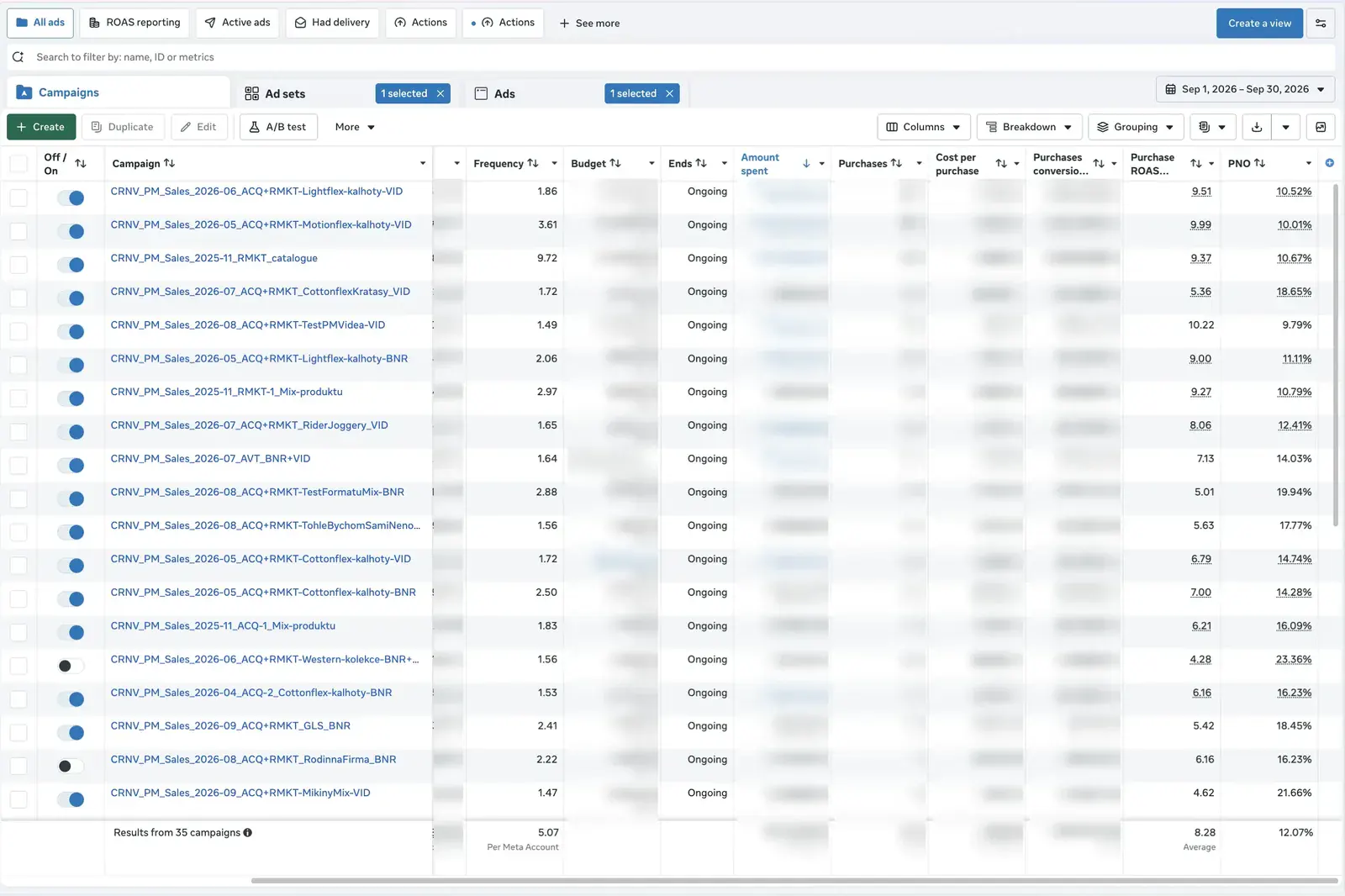
Task: Open RiderJoggery_VID campaign link
Action: coord(249,425)
